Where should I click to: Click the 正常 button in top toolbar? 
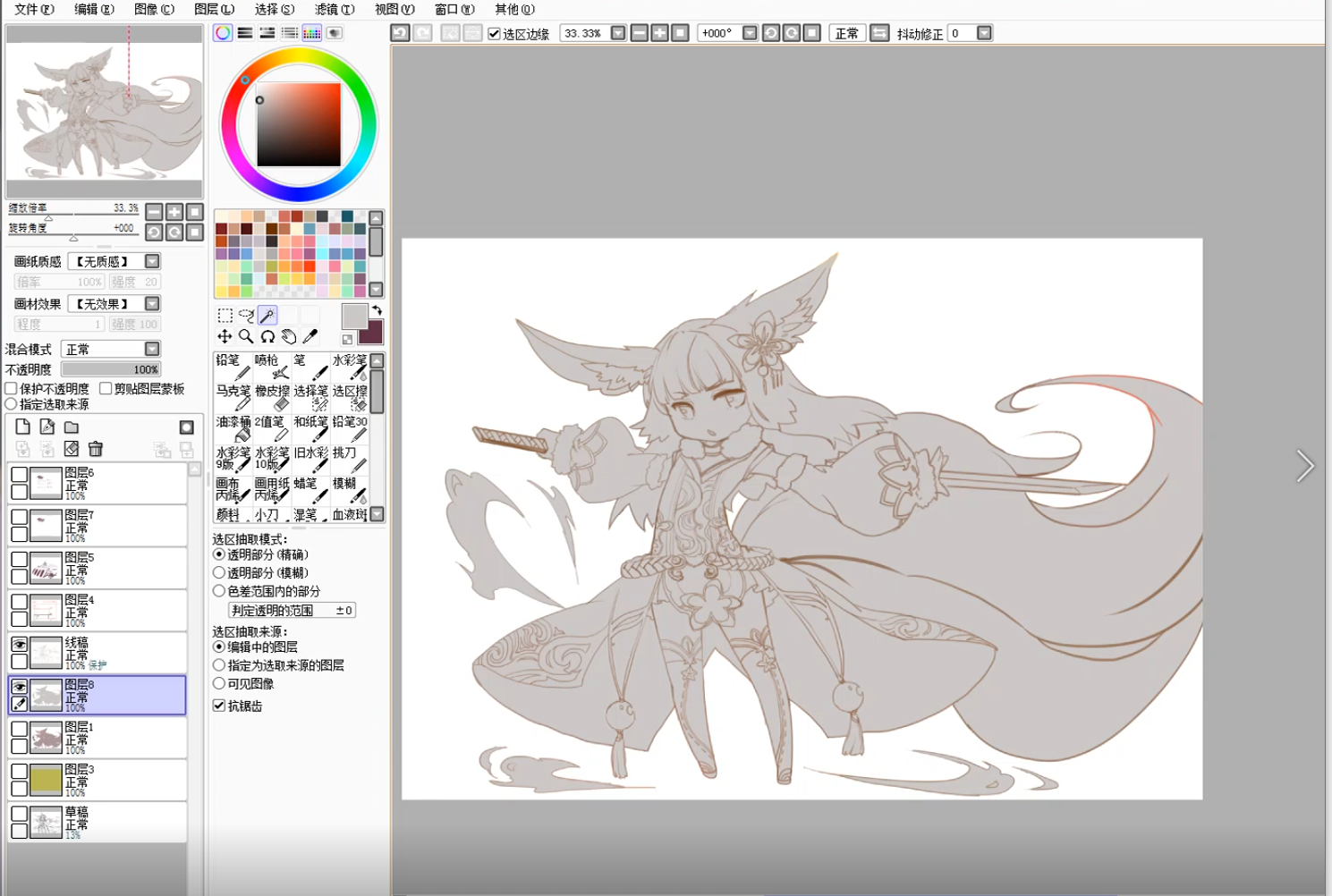tap(847, 33)
